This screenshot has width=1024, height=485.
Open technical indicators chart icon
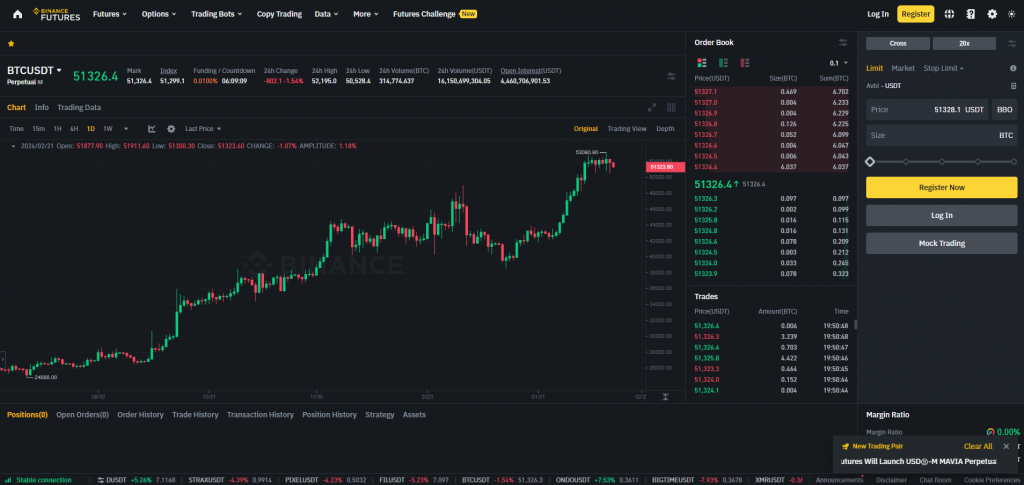tap(152, 129)
